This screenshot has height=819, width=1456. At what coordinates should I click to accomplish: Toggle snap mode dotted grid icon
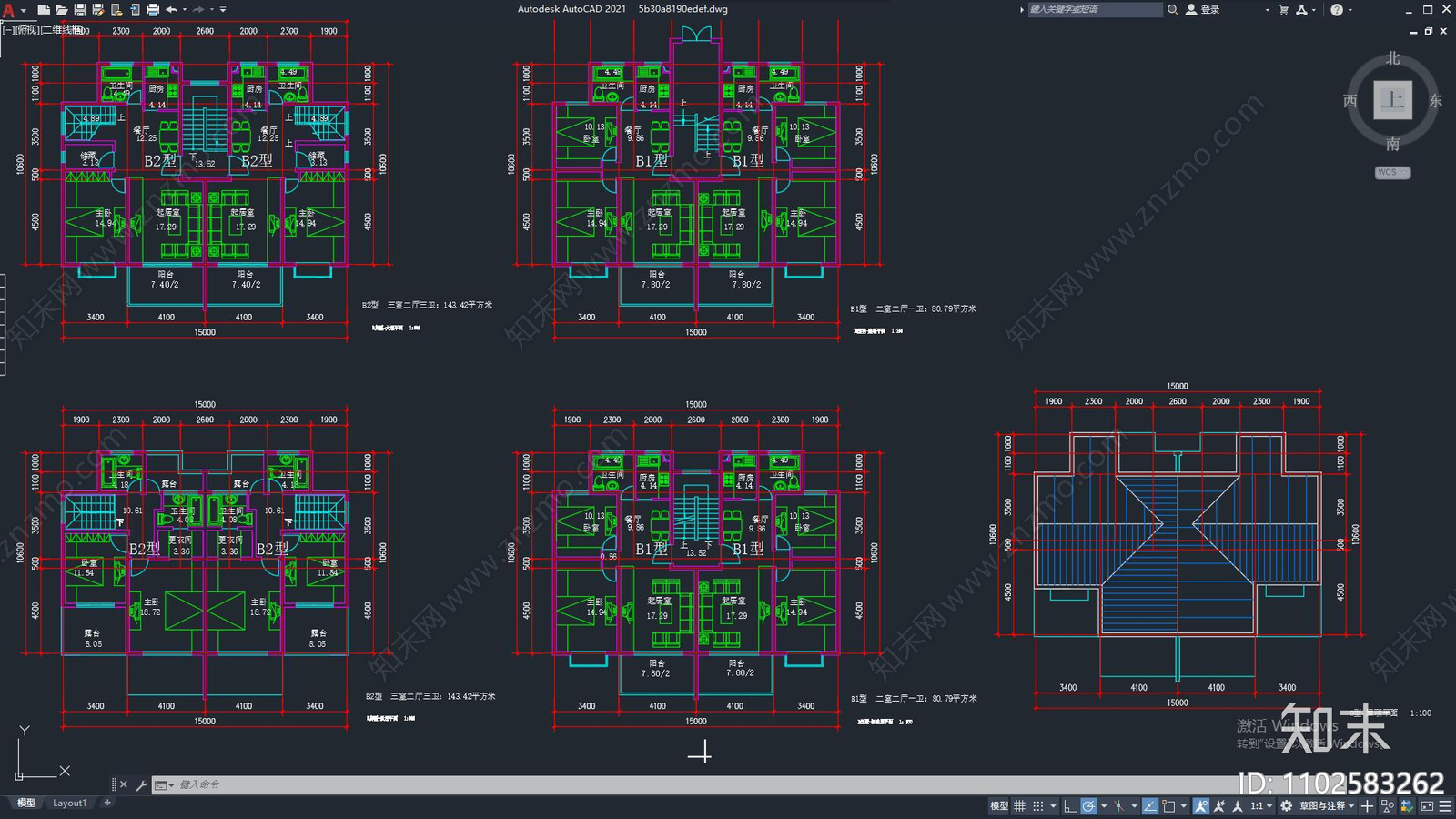[x=1038, y=806]
